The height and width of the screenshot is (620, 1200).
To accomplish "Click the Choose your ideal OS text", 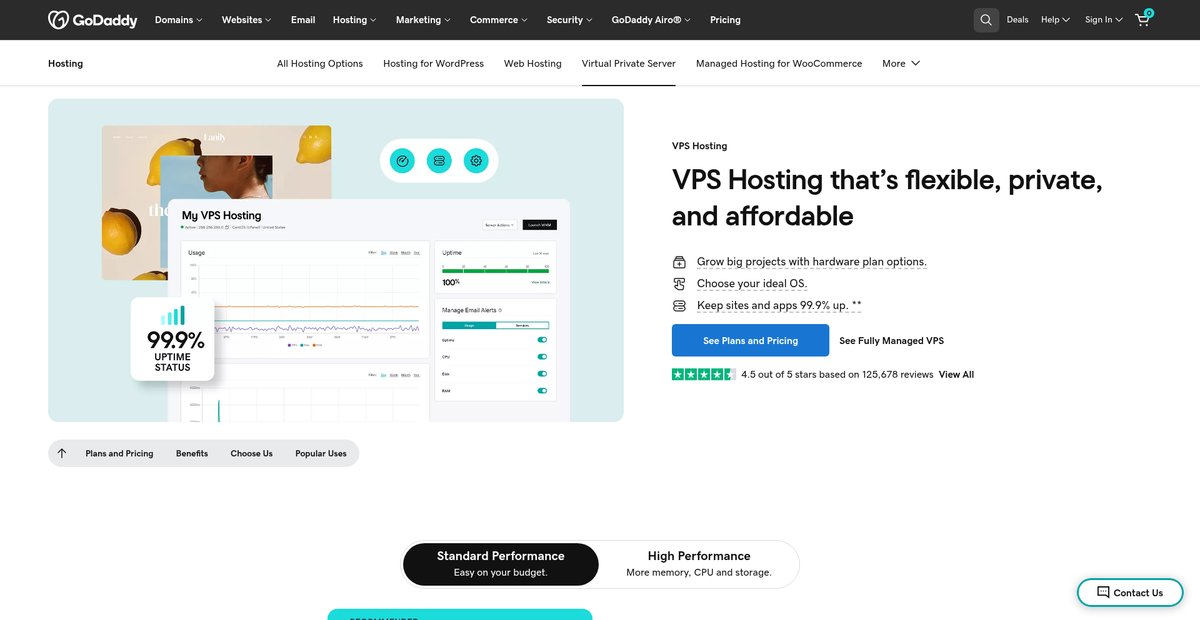I will point(752,284).
